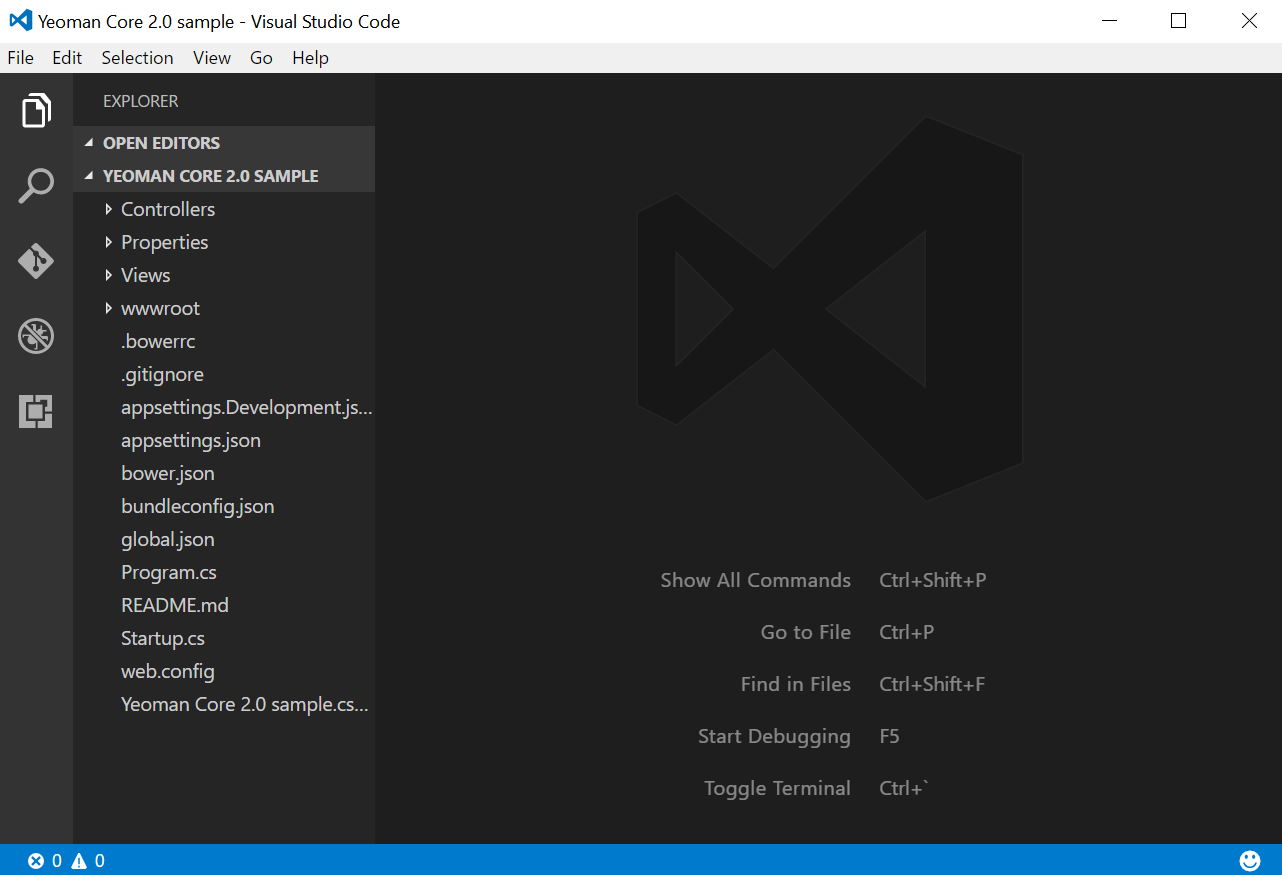Viewport: 1282px width, 875px height.
Task: Click the Ctrl+Shift+P shortcut text
Action: pyautogui.click(x=933, y=580)
